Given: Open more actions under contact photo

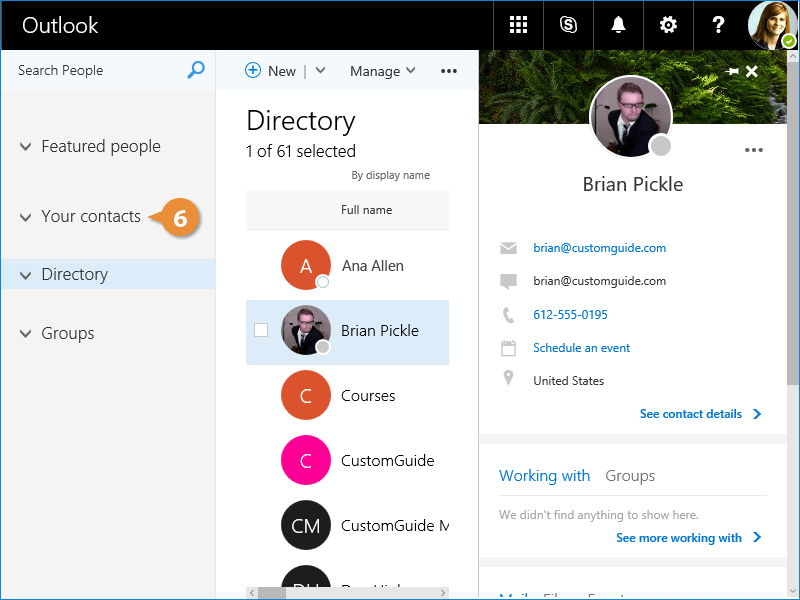Looking at the screenshot, I should [x=754, y=151].
